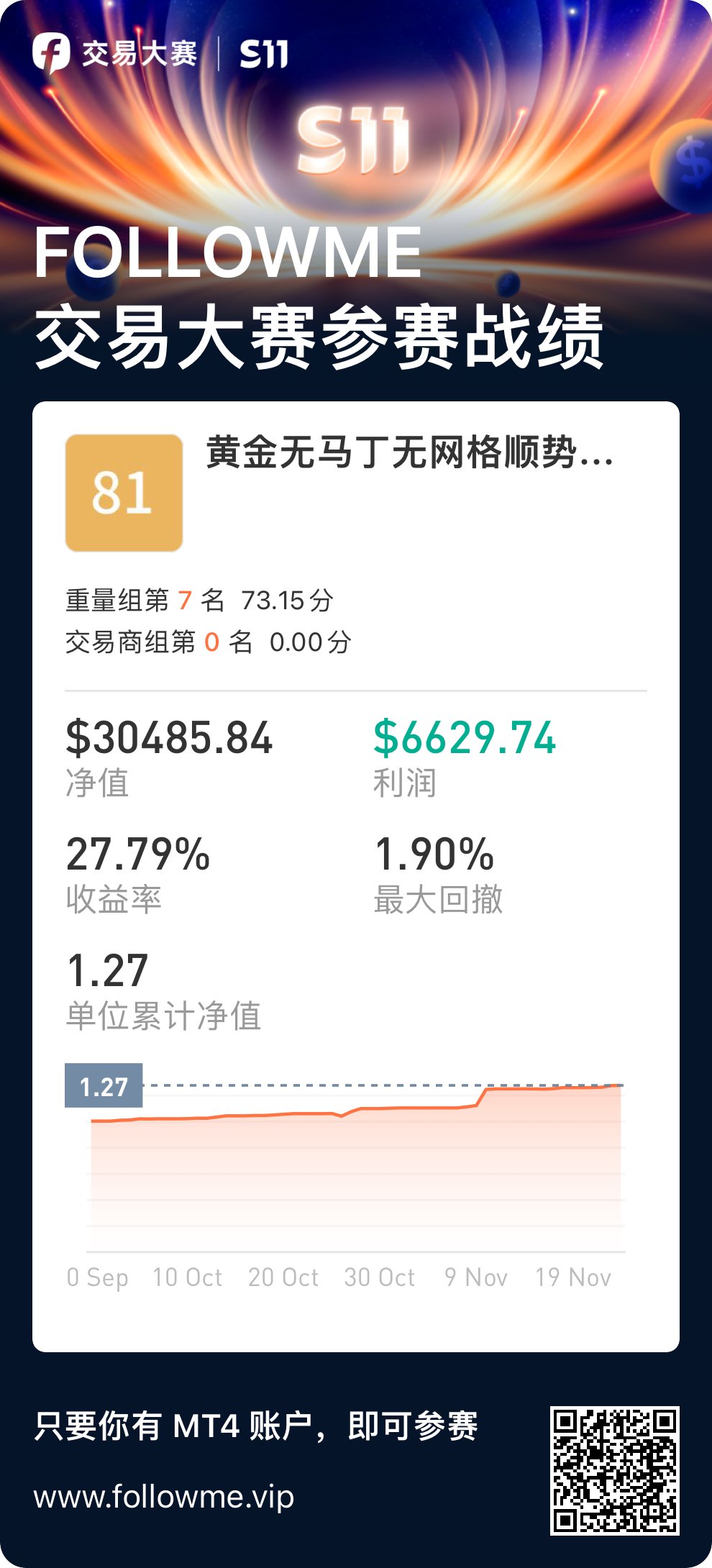Click the large glowing S11 emblem
Viewport: 712px width, 1568px height.
click(x=353, y=140)
